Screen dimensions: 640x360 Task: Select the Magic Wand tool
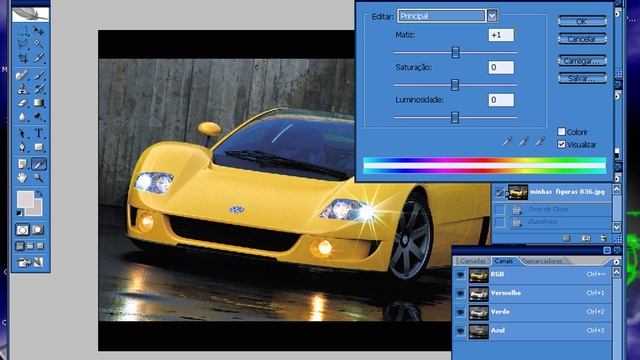pos(39,44)
